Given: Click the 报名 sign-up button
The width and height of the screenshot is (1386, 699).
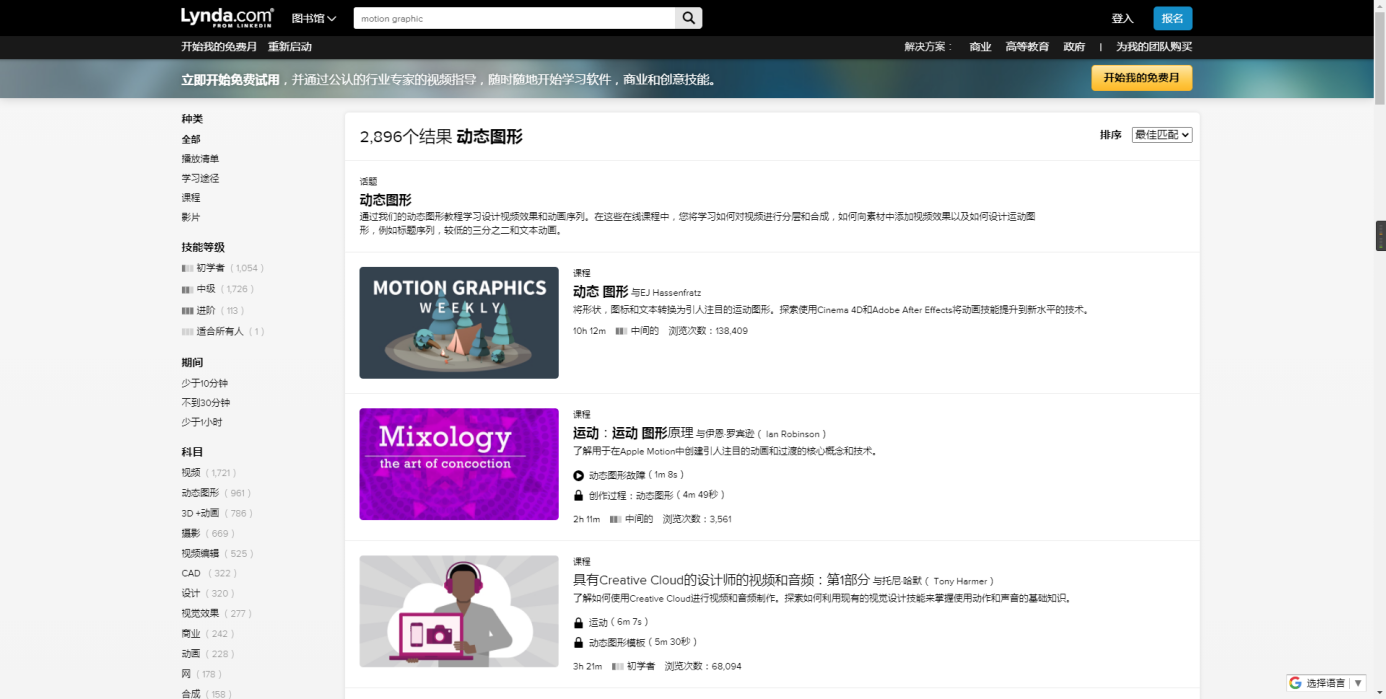Looking at the screenshot, I should (x=1172, y=18).
